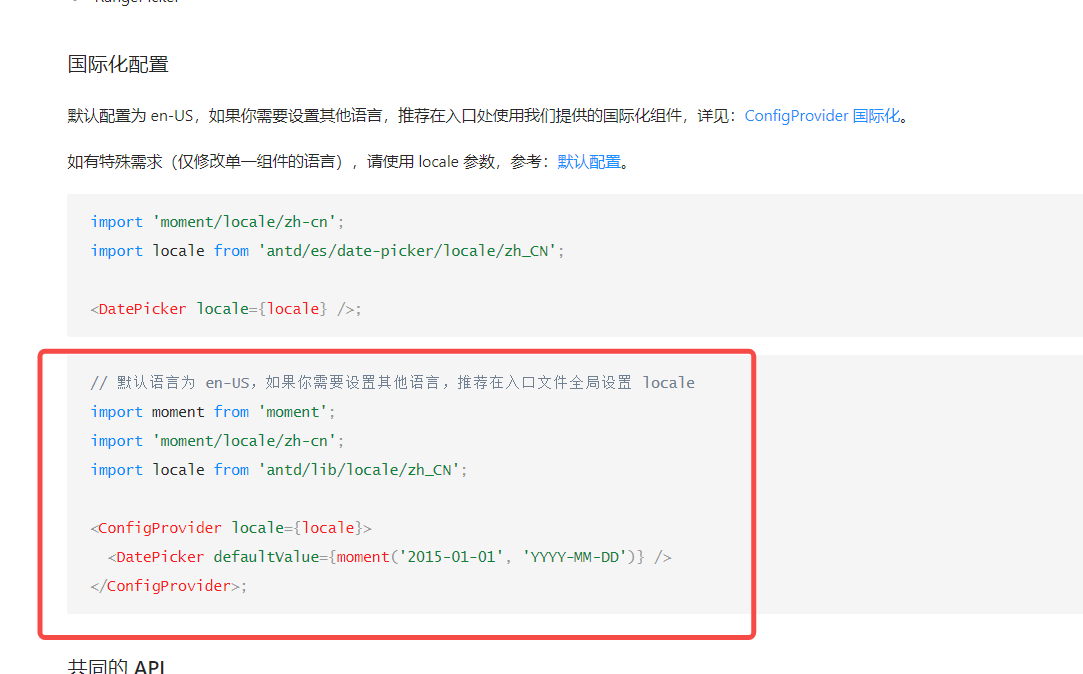Open the 默认配置 link
The image size is (1083, 674).
coord(589,162)
